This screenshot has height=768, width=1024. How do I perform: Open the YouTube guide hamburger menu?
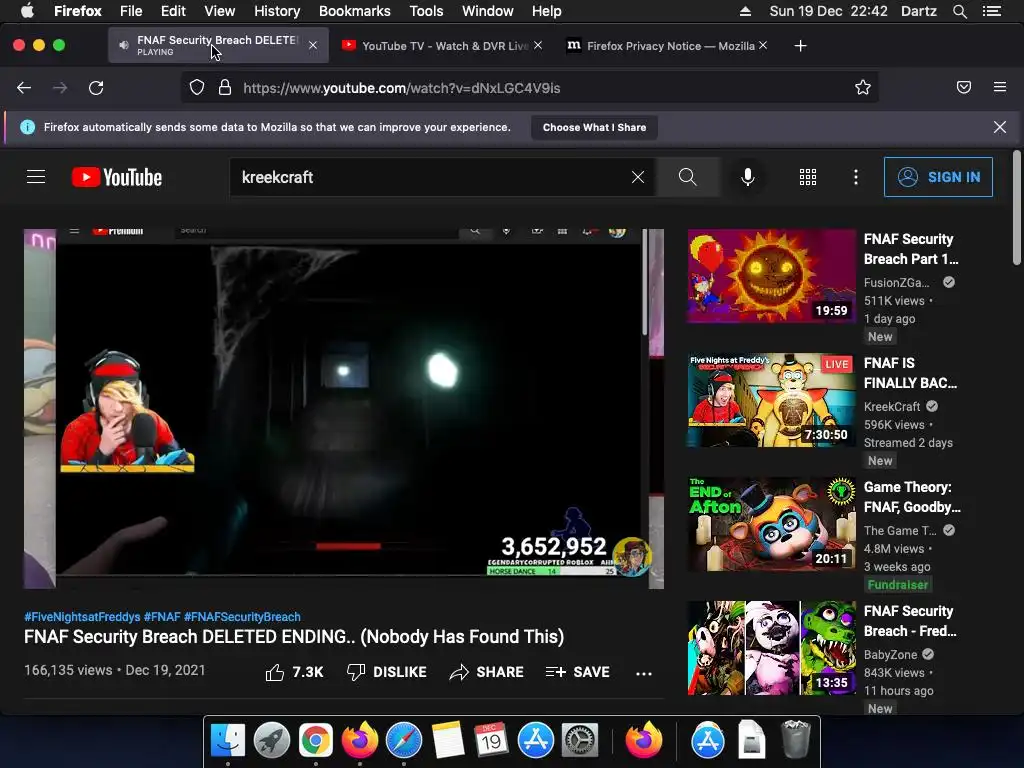click(x=36, y=177)
